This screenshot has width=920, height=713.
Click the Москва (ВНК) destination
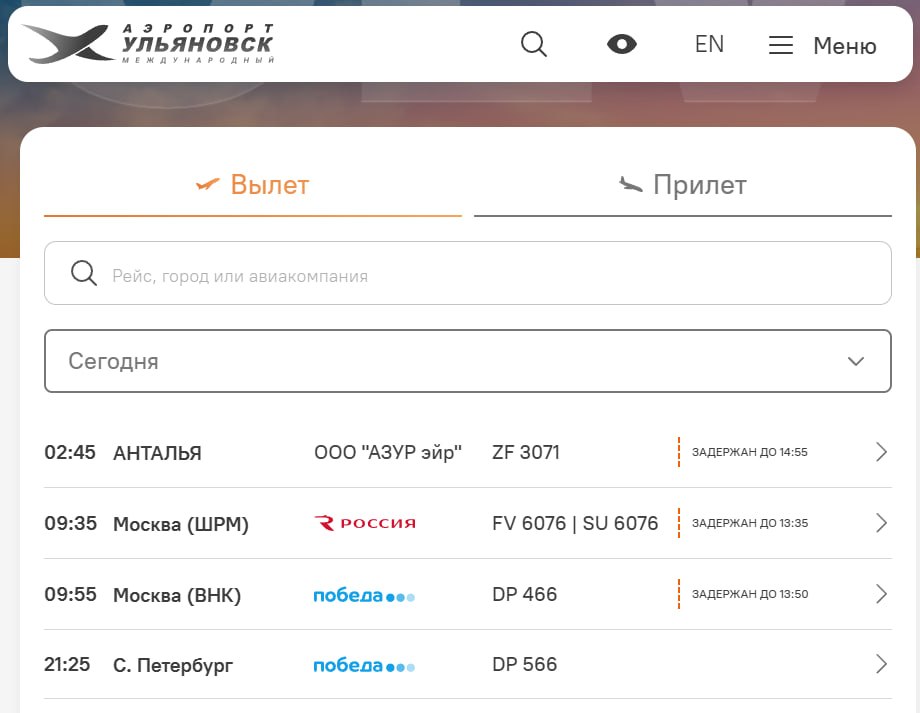click(177, 595)
